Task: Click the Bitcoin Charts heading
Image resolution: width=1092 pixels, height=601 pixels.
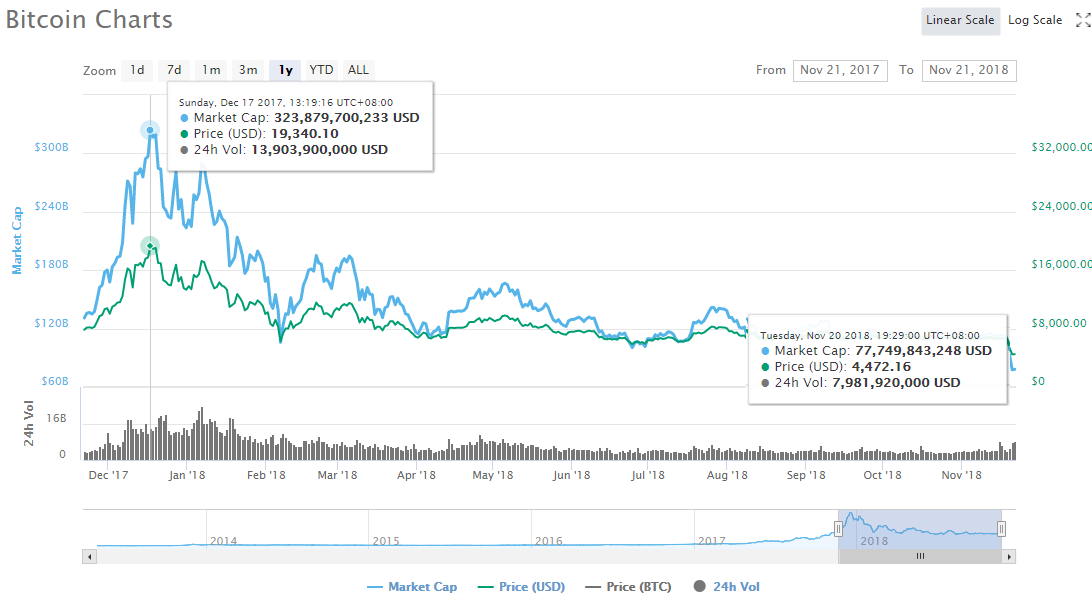Action: pos(89,19)
